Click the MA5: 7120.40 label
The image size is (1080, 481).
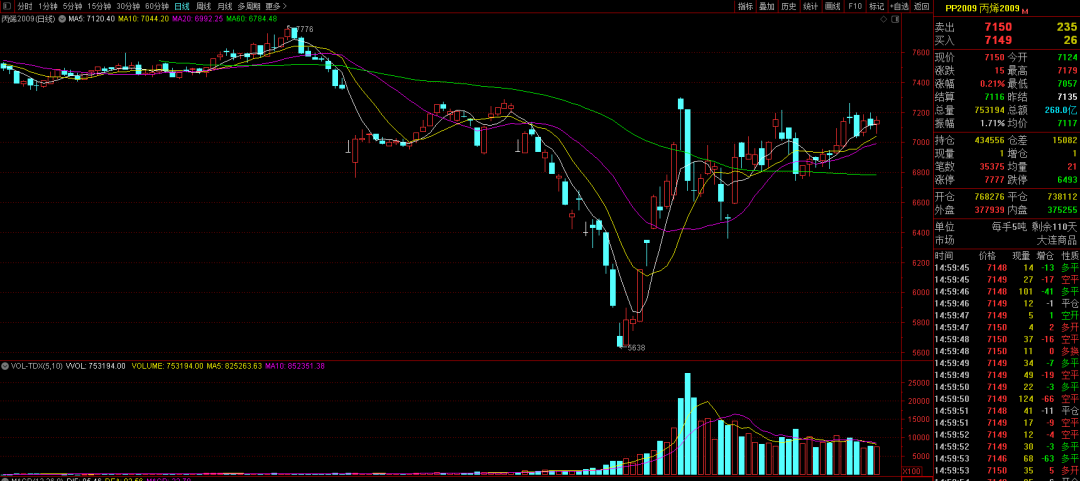click(91, 19)
